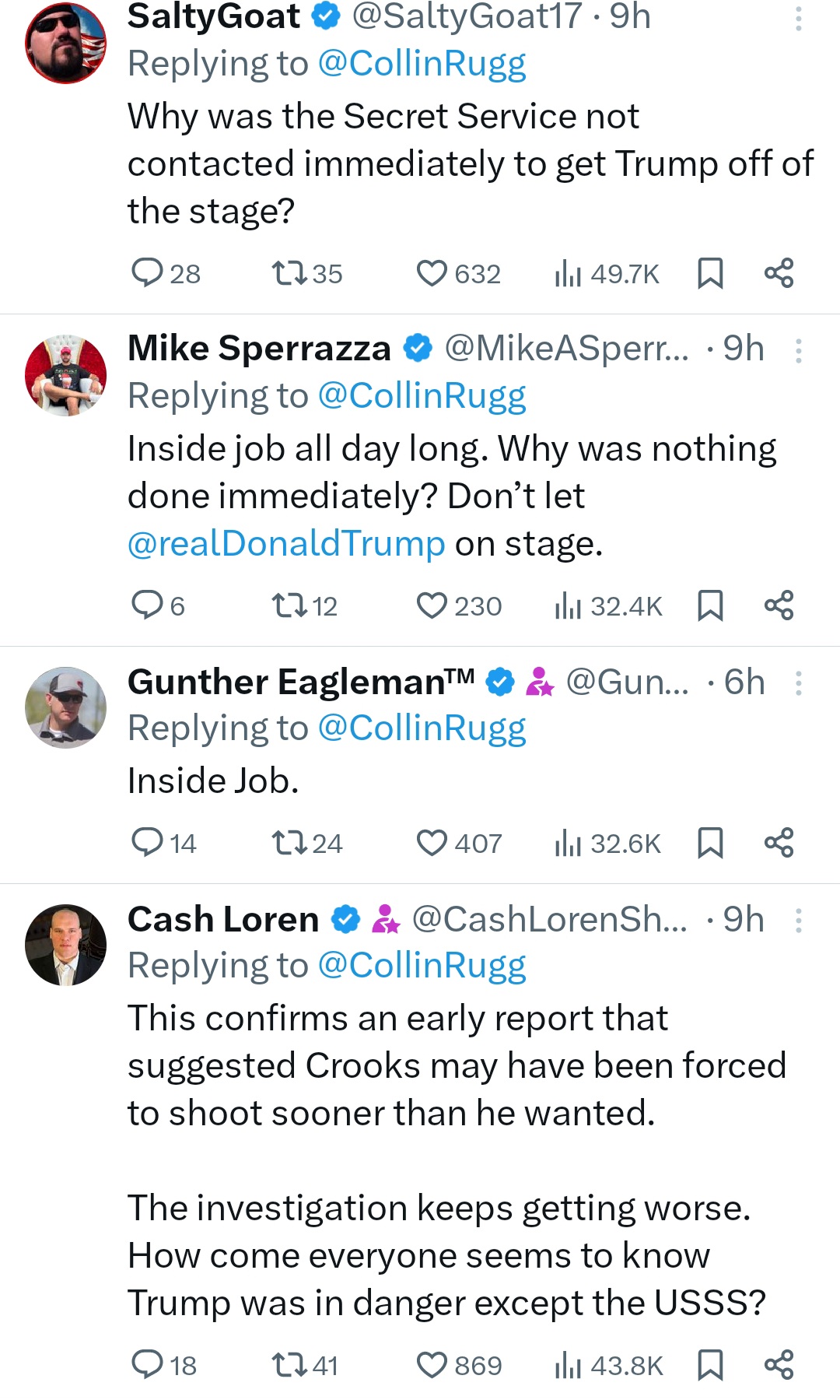Open replies on SaltyGoat's tweet
The width and height of the screenshot is (840, 1400).
[147, 274]
